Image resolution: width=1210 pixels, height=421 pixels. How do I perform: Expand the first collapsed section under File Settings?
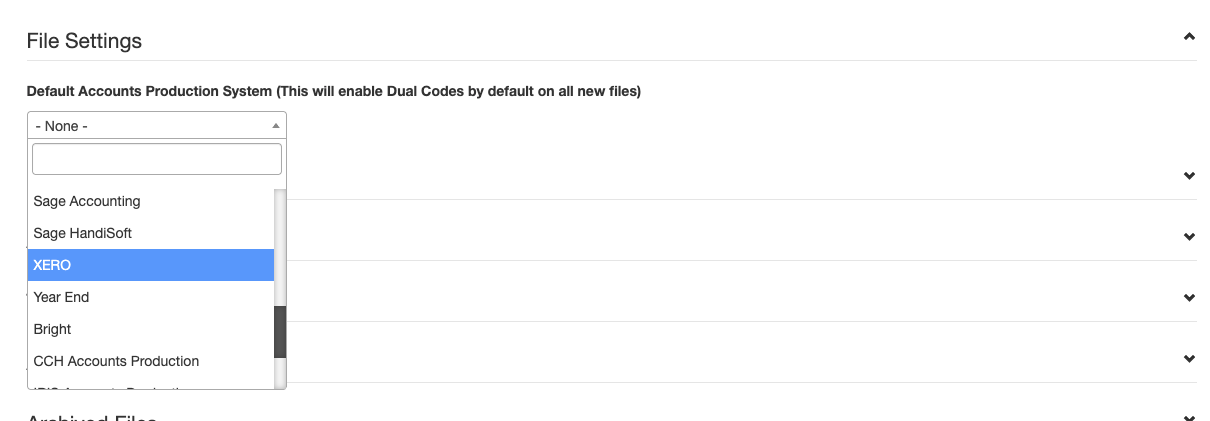(1189, 176)
